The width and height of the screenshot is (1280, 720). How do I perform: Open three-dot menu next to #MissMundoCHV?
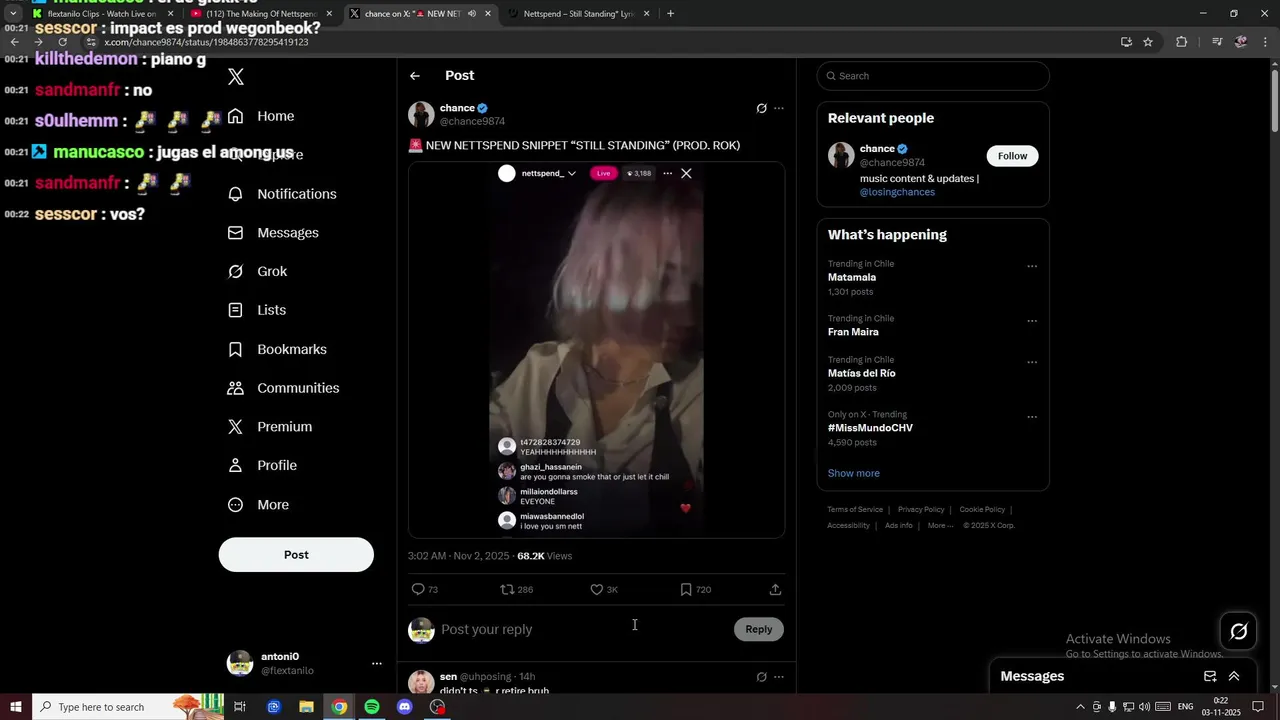[1032, 417]
